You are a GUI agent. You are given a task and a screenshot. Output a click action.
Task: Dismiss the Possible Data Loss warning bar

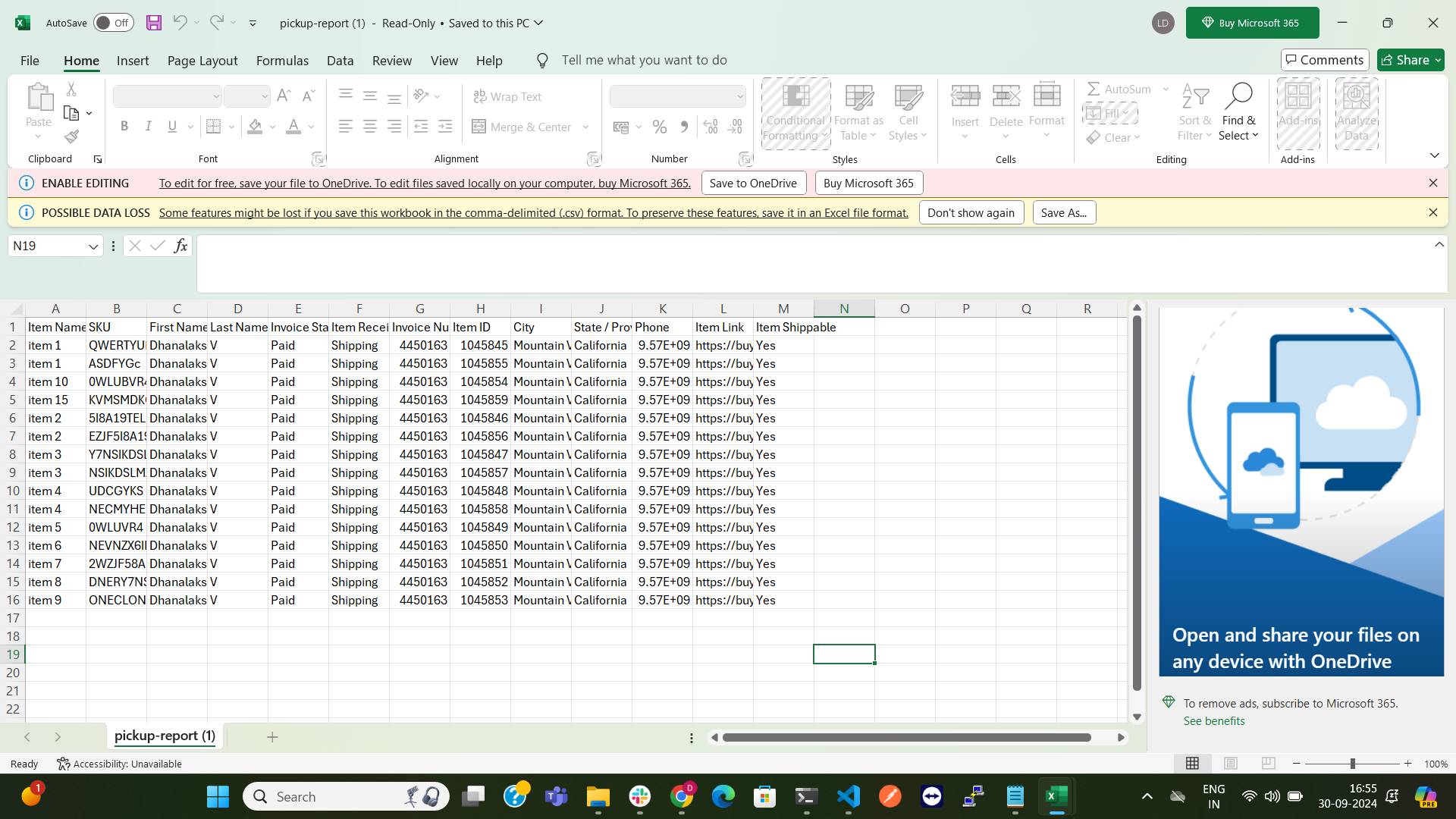tap(1432, 212)
